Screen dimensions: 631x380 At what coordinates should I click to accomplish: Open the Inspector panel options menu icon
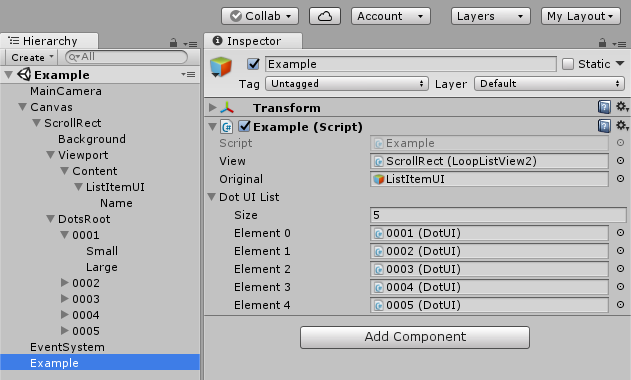tap(619, 43)
